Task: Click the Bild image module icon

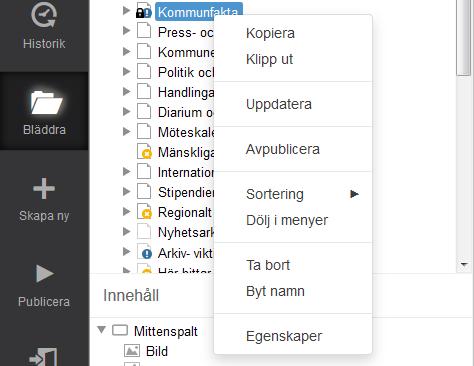Action: [x=132, y=351]
